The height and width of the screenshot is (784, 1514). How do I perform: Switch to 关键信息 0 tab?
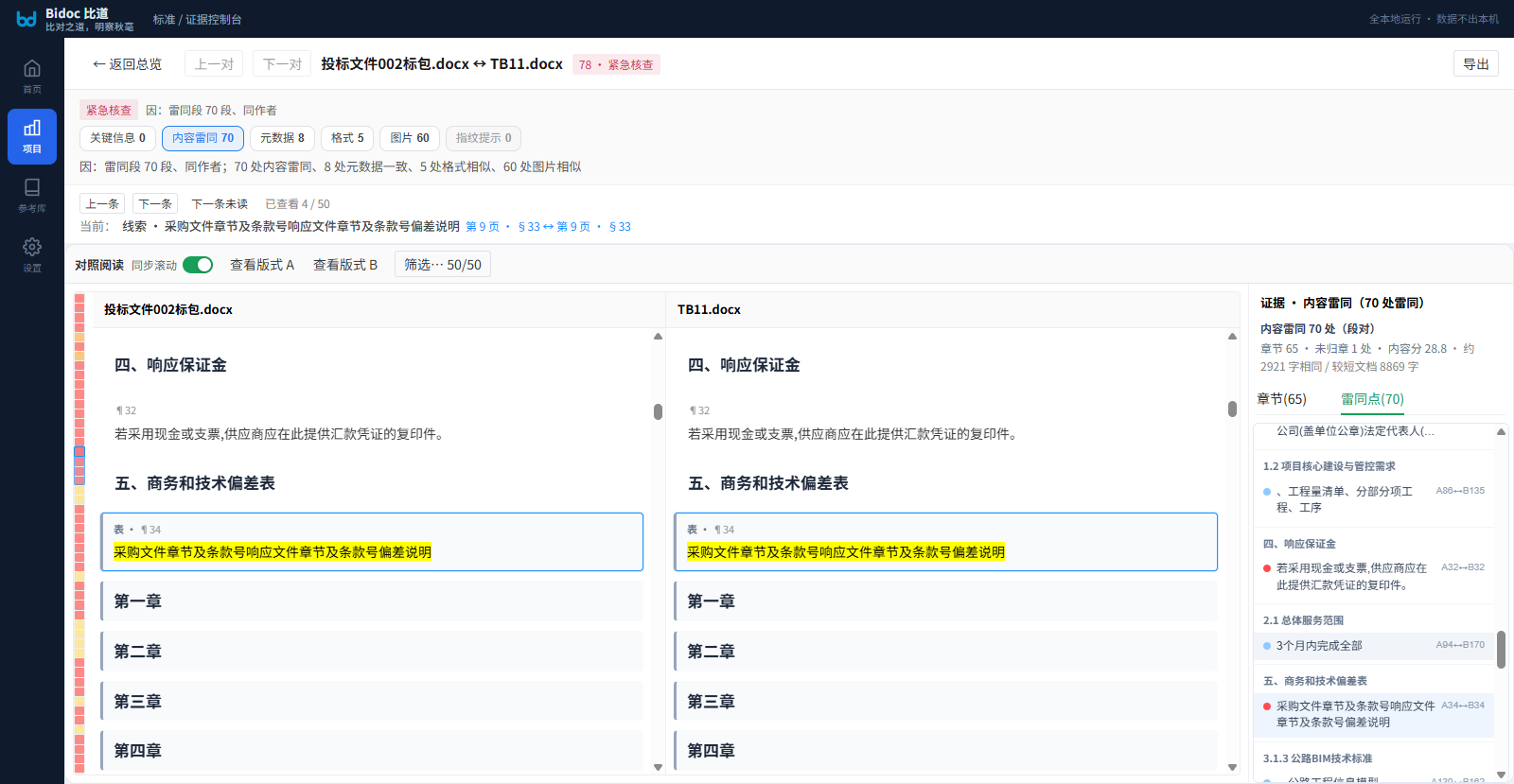pos(117,138)
